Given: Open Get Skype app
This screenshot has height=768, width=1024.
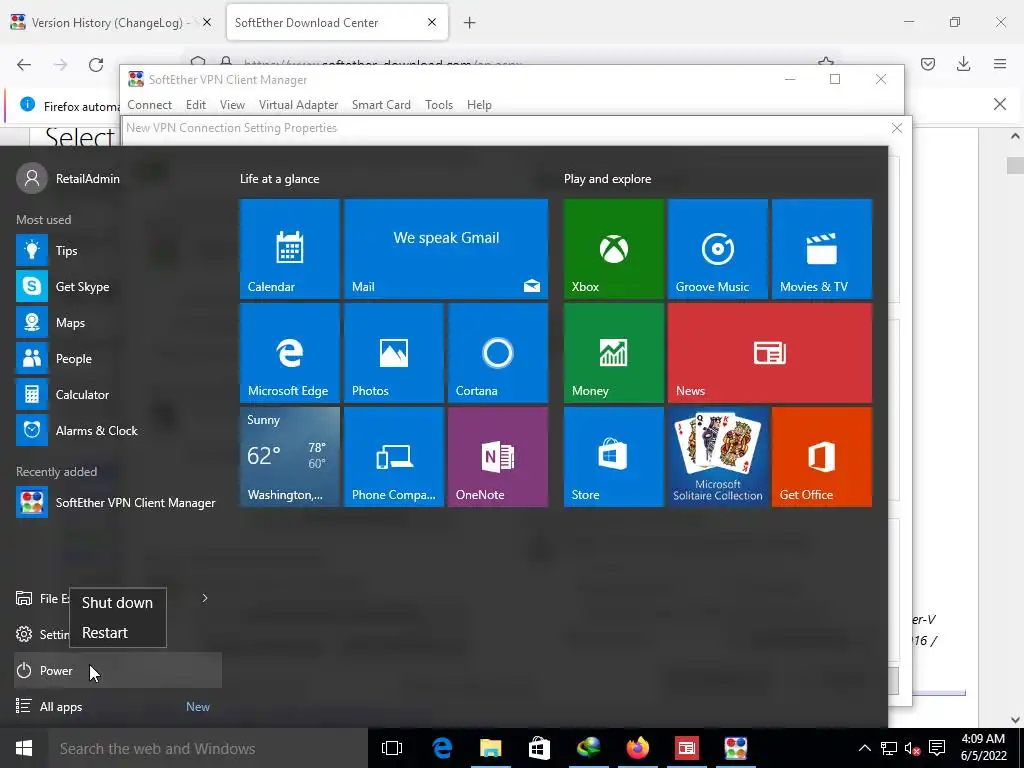Looking at the screenshot, I should coord(118,286).
